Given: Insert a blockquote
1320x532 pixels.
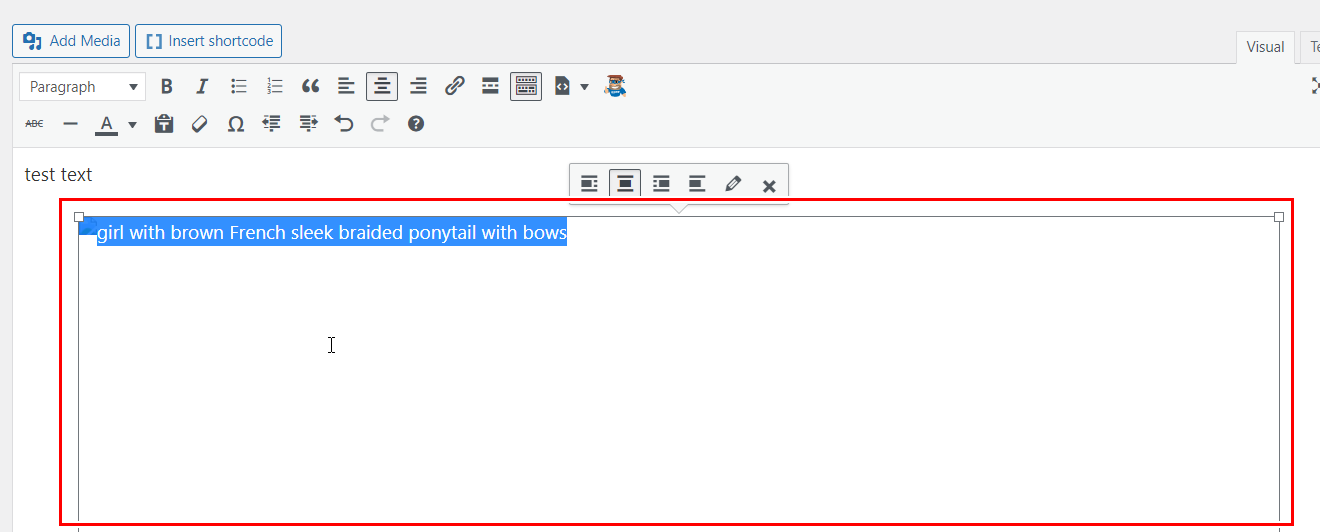Looking at the screenshot, I should pyautogui.click(x=310, y=87).
